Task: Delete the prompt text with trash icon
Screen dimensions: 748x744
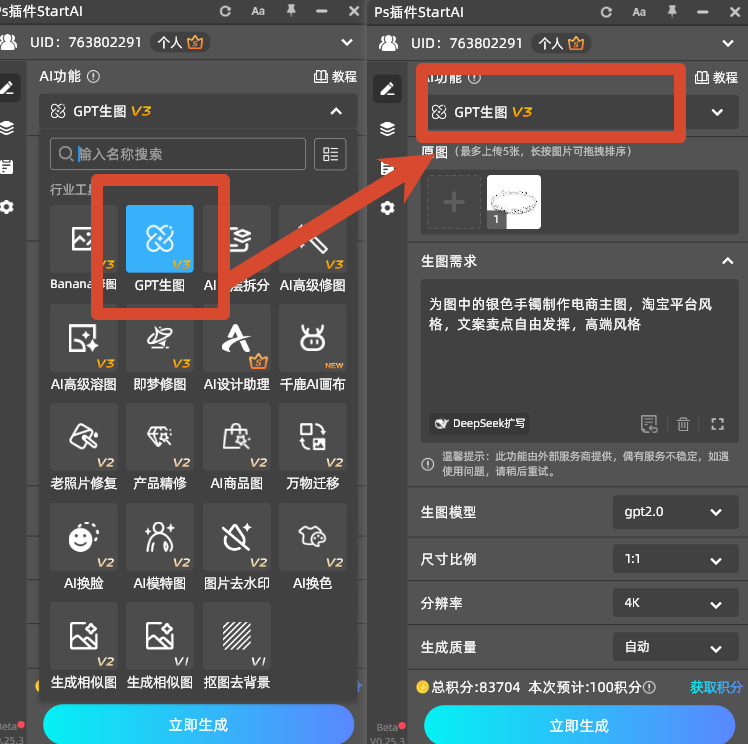Action: 683,424
